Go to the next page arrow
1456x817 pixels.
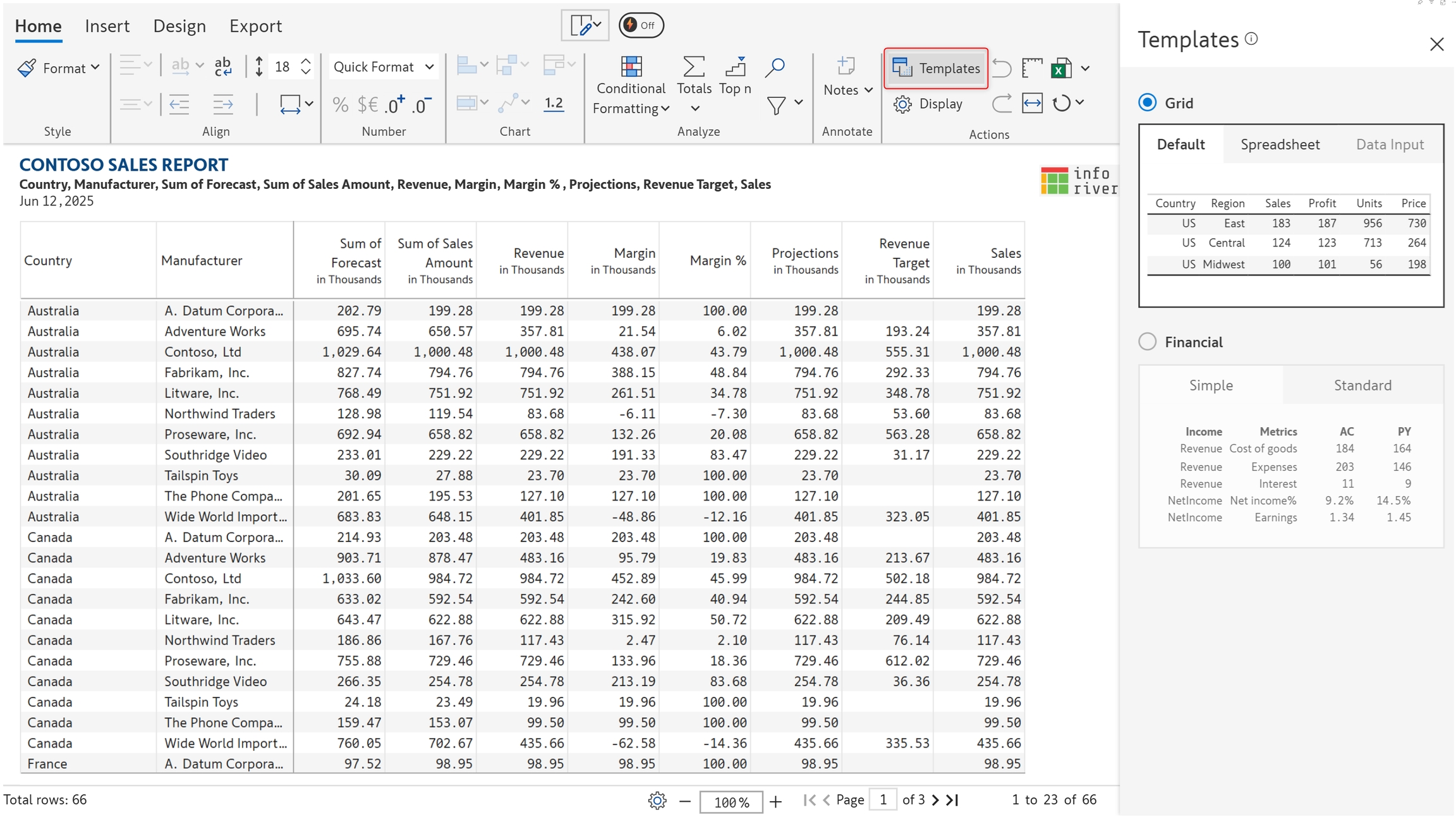(x=935, y=800)
